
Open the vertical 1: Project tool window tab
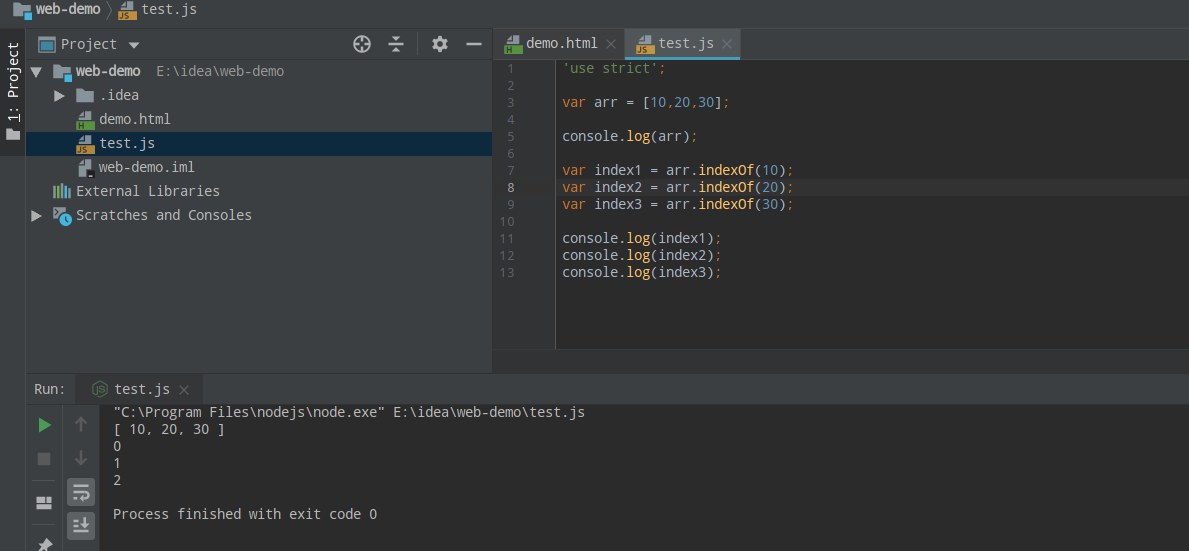click(x=13, y=92)
